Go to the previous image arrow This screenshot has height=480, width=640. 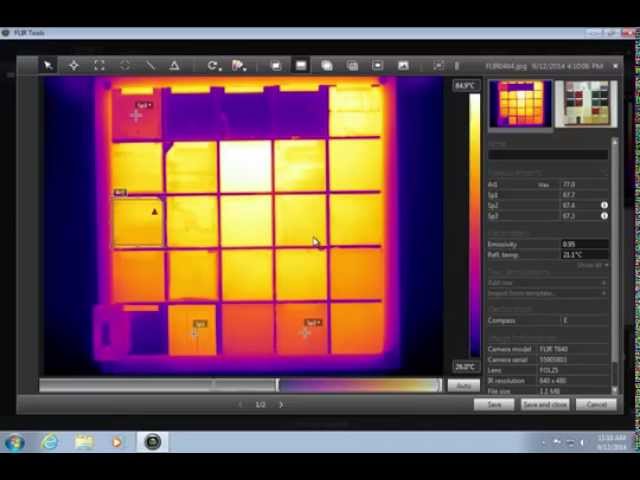click(240, 404)
